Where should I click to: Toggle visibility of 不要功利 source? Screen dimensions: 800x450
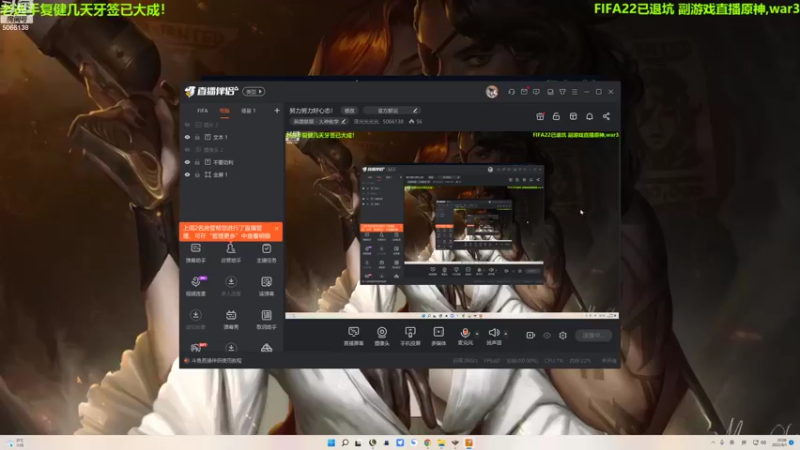pos(187,162)
